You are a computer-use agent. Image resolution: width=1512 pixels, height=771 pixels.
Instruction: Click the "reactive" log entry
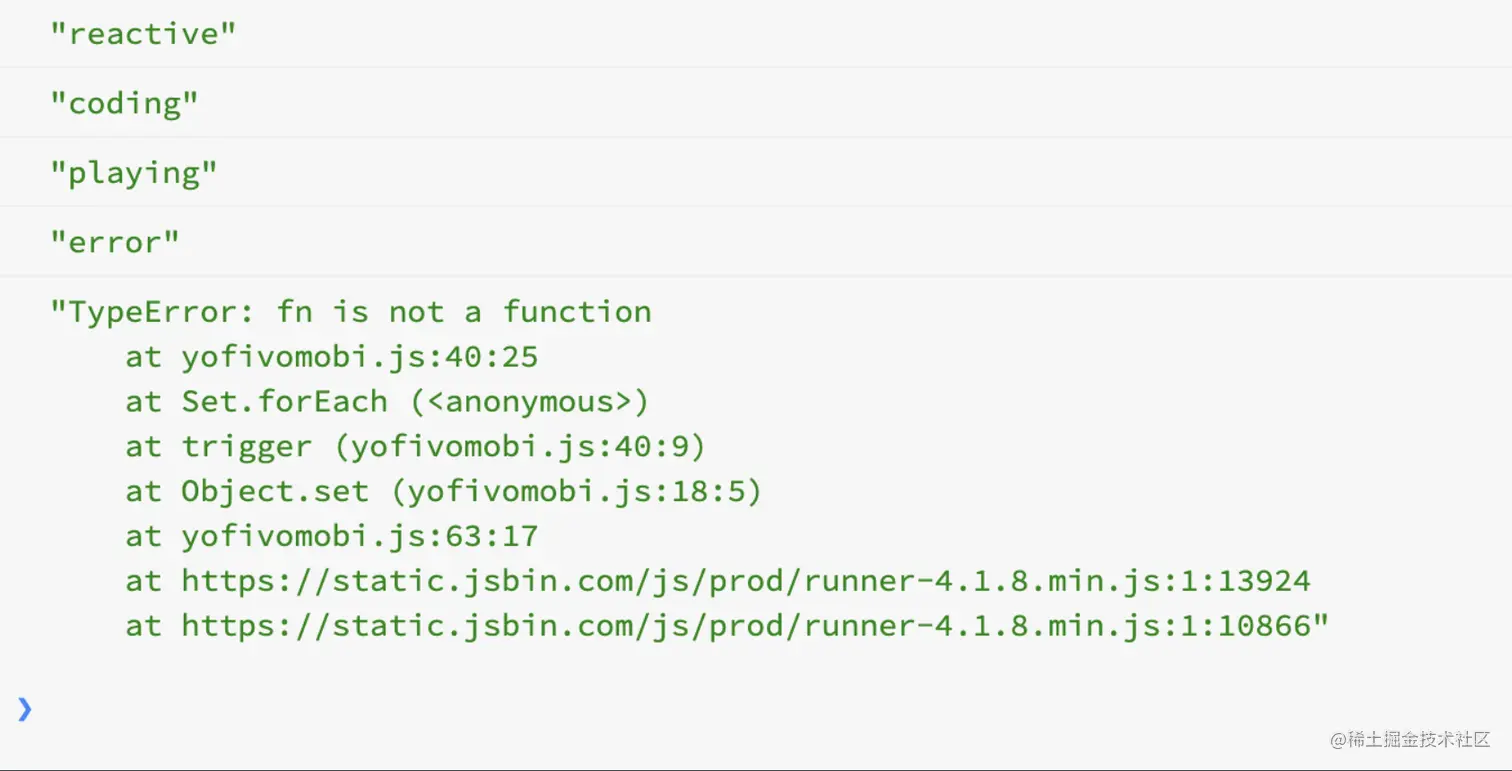(756, 33)
